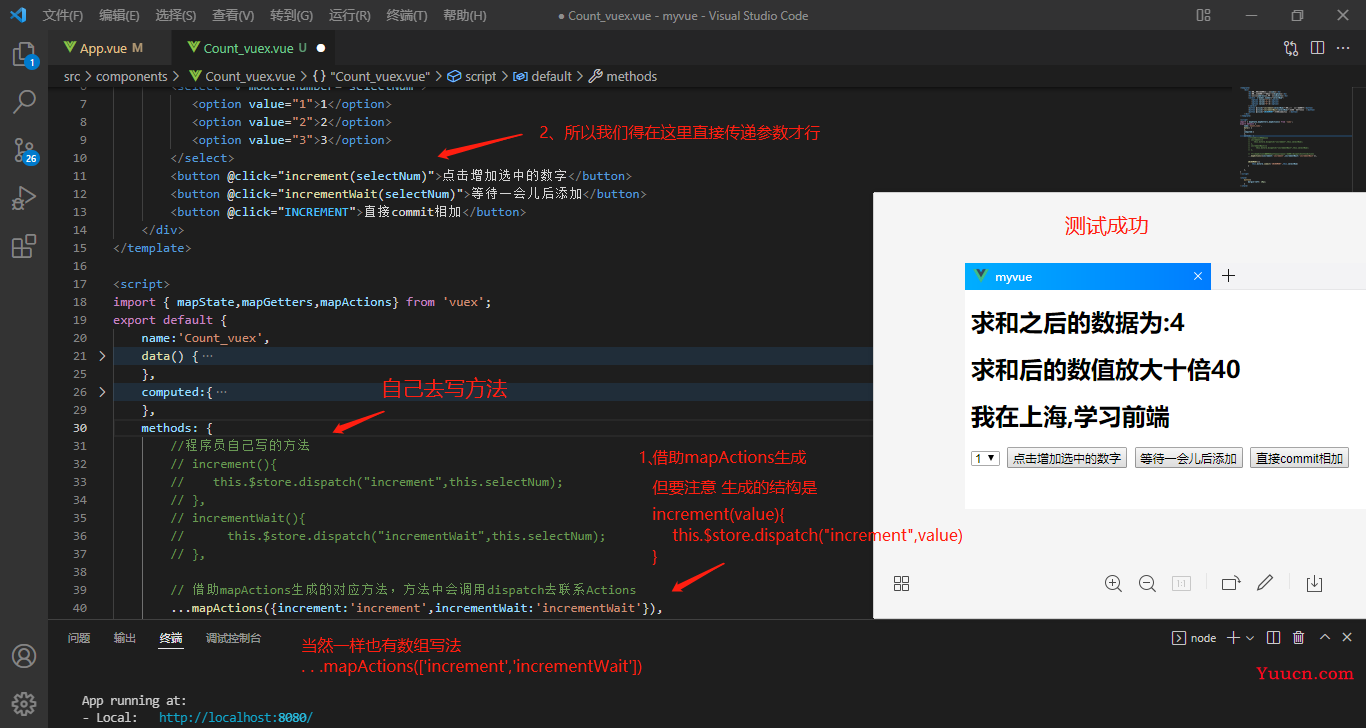
Task: Create a new terminal with plus icon
Action: coord(1233,637)
